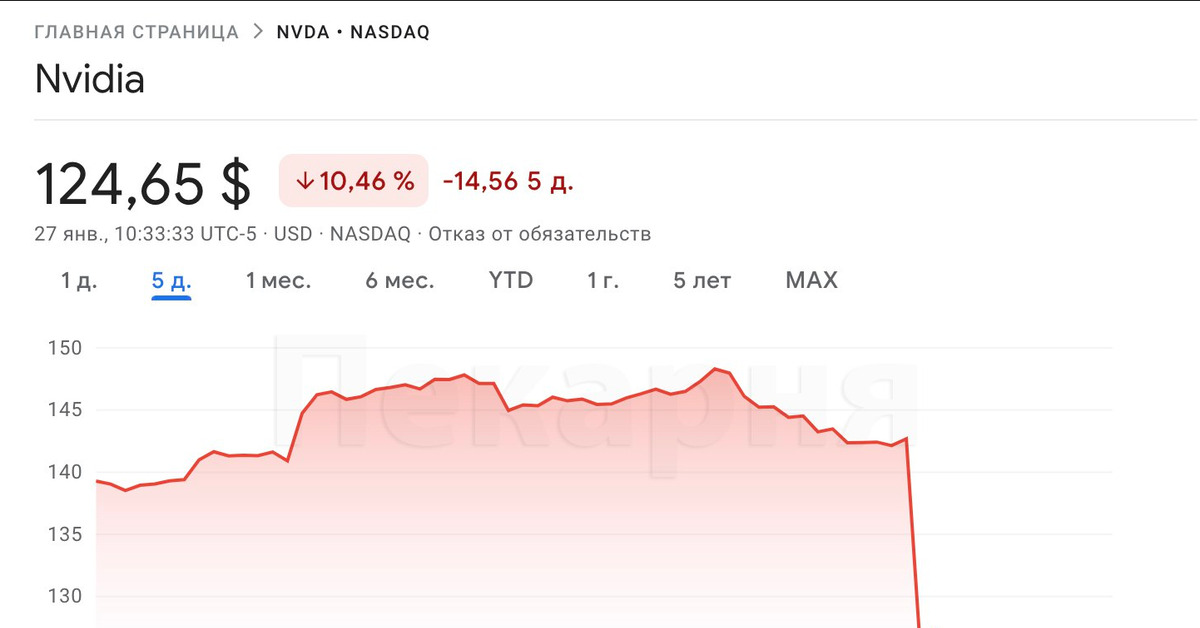Click the breadcrumb chevron separator
The width and height of the screenshot is (1200, 628).
[259, 31]
